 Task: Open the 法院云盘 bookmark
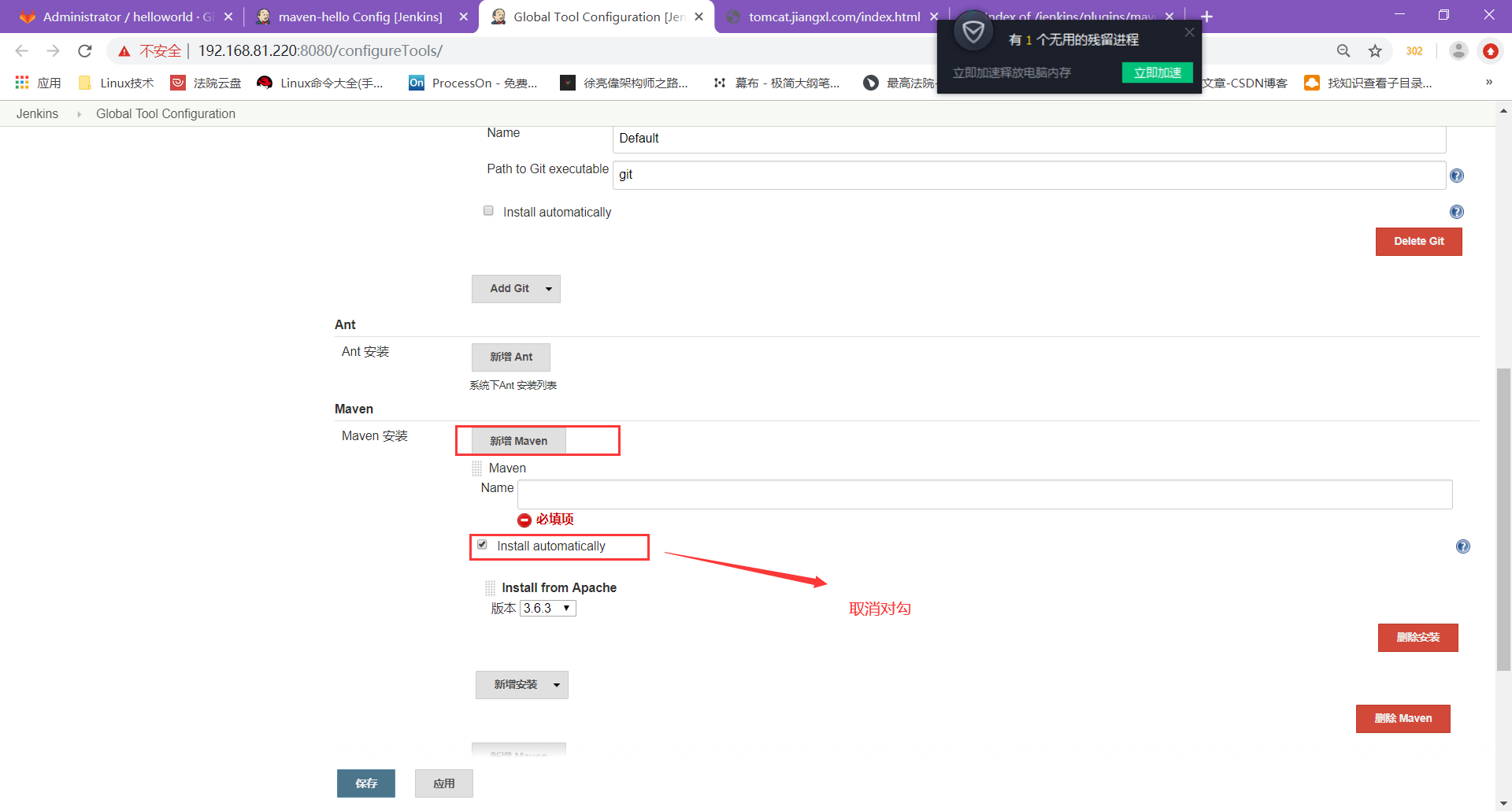206,83
